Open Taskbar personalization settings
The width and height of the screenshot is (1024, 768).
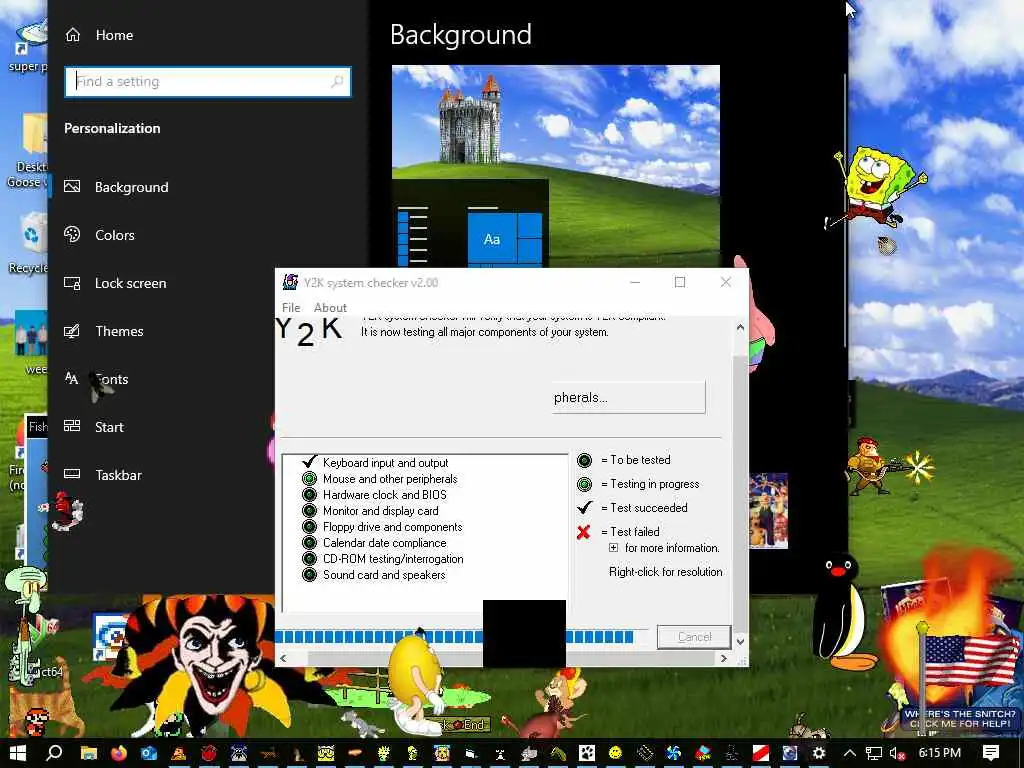pyautogui.click(x=103, y=475)
